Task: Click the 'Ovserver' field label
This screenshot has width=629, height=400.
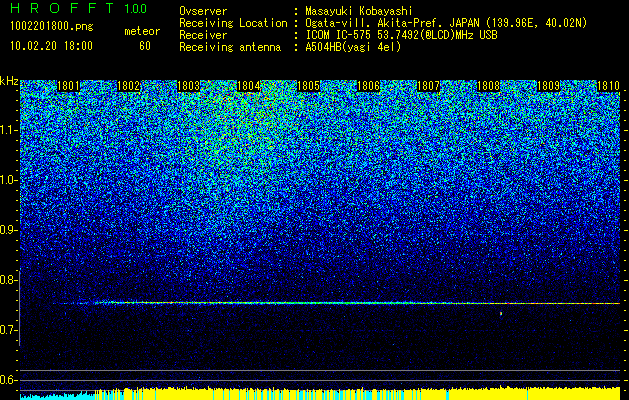Action: click(x=203, y=11)
